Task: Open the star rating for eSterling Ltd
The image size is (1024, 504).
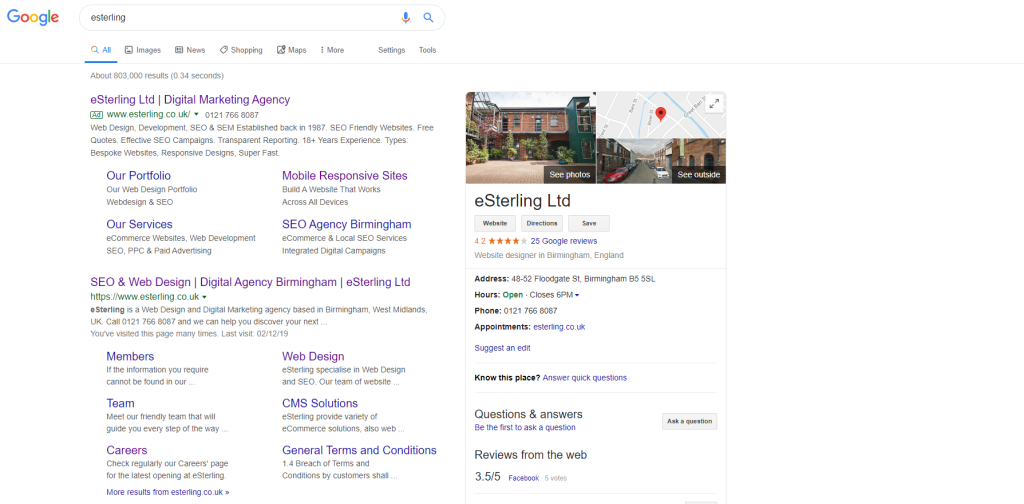Action: (507, 241)
